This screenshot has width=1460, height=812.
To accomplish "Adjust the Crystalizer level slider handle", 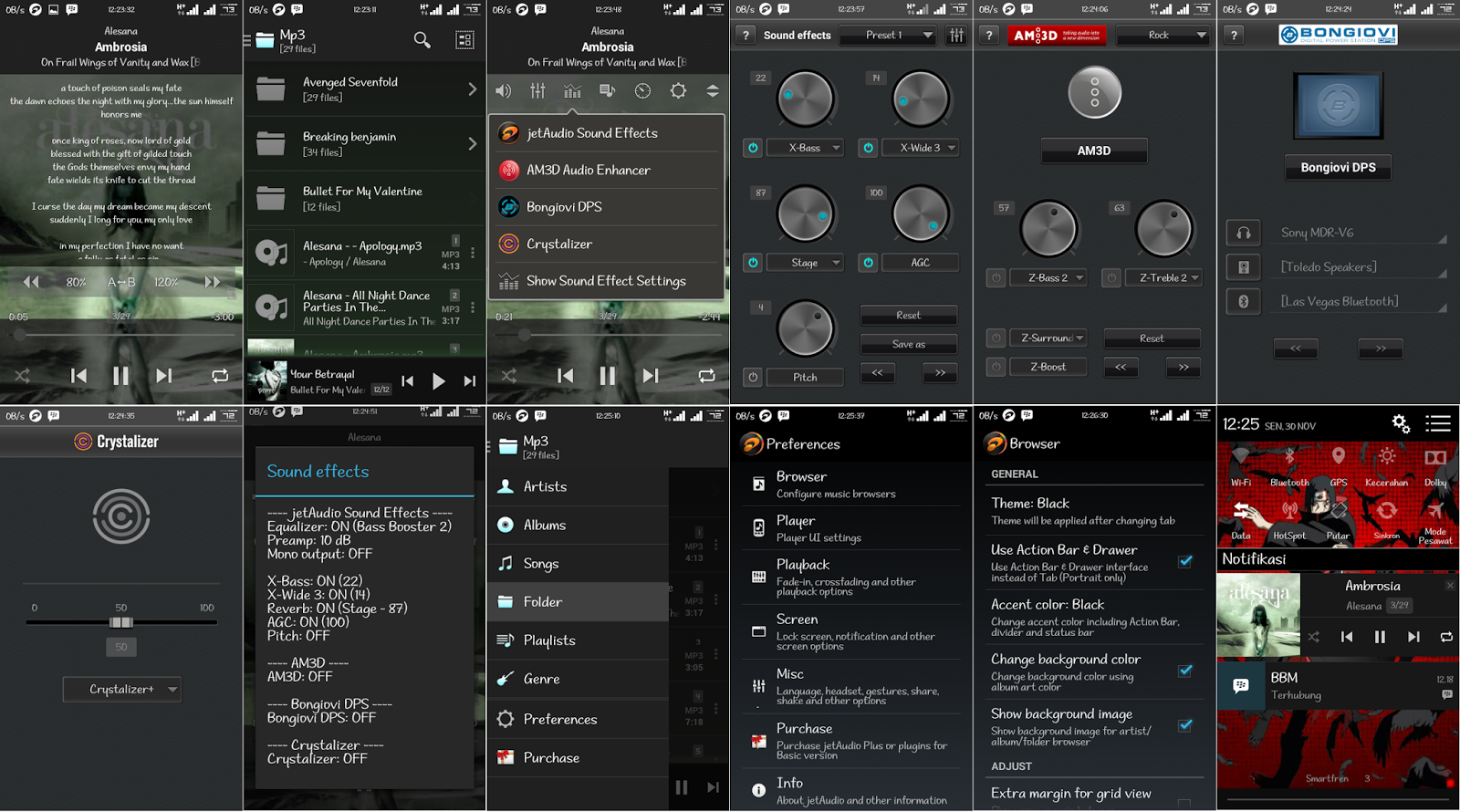I will [x=121, y=622].
